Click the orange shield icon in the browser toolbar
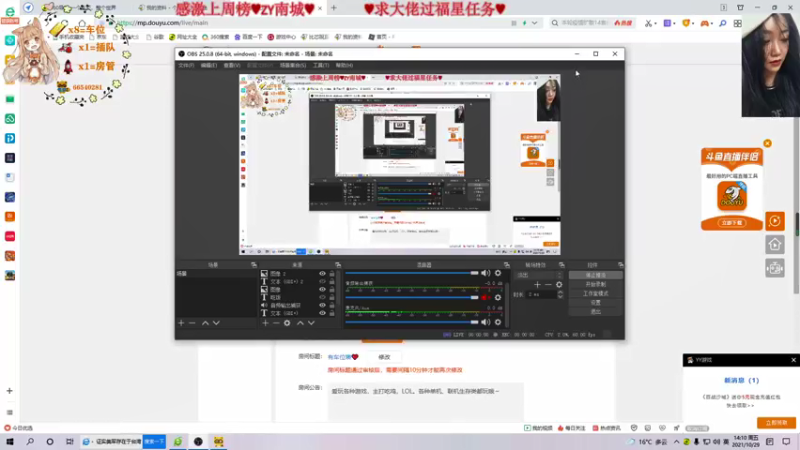This screenshot has height=450, width=800. (686, 23)
